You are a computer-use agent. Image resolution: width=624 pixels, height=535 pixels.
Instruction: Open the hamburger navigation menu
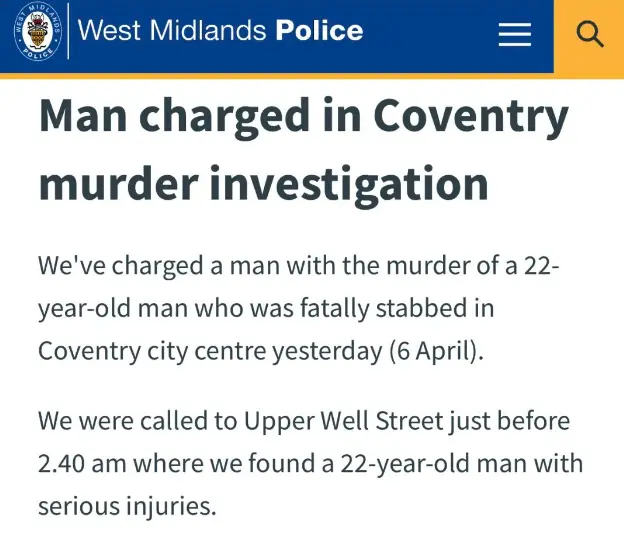pyautogui.click(x=515, y=34)
